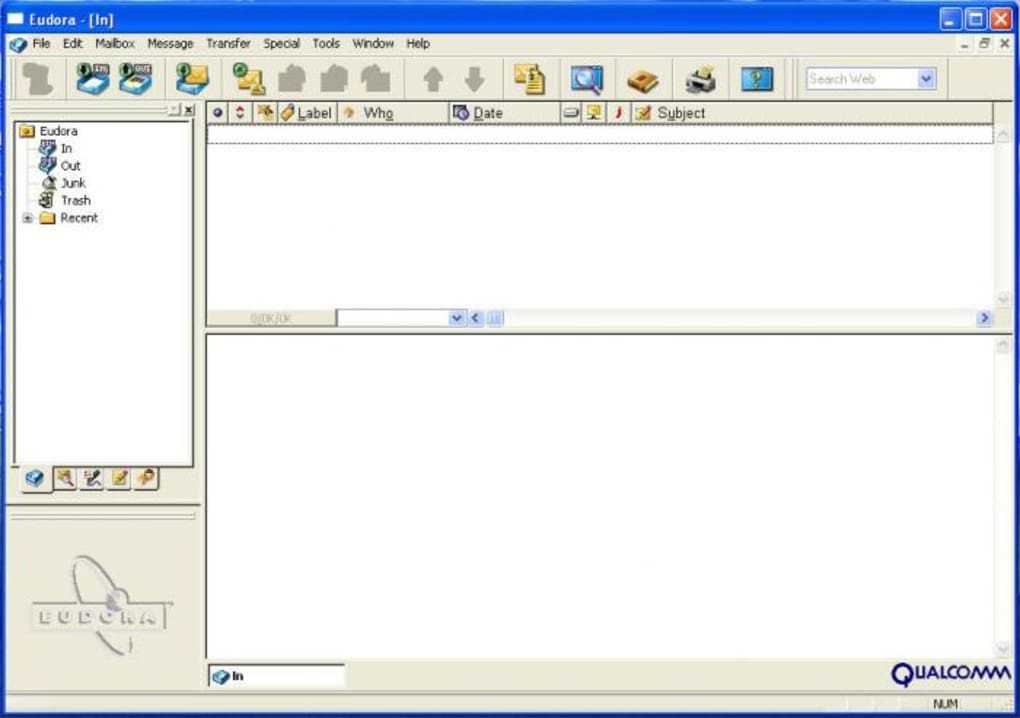Image resolution: width=1020 pixels, height=718 pixels.
Task: Open the Mailbox menu
Action: (x=115, y=44)
